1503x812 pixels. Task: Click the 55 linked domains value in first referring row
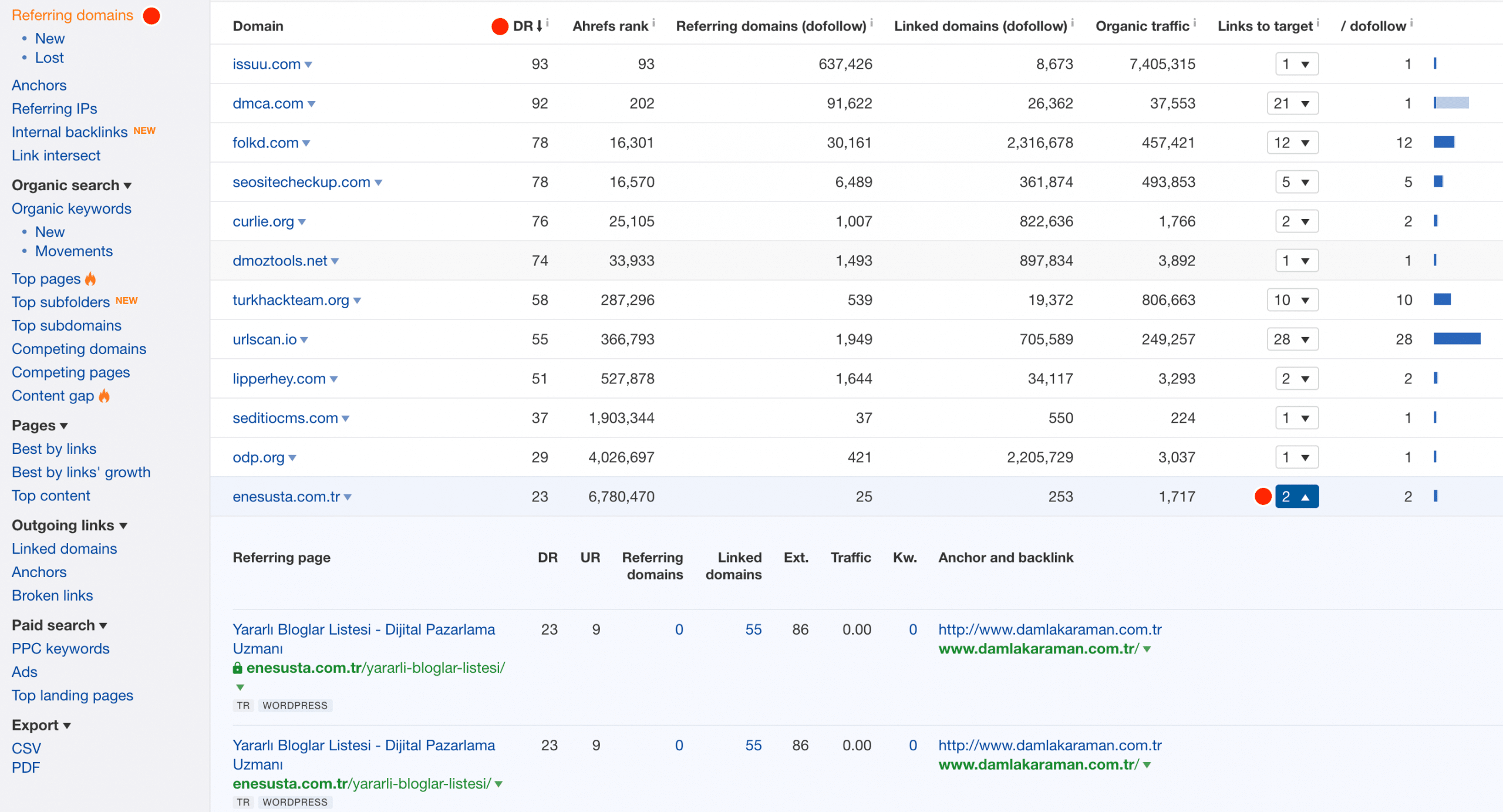click(753, 629)
